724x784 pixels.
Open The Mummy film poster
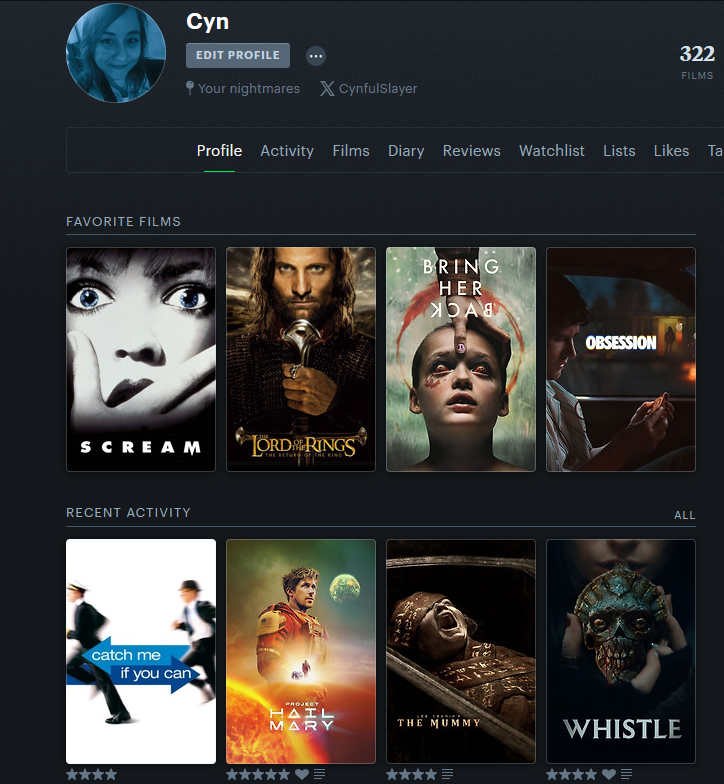(x=461, y=651)
